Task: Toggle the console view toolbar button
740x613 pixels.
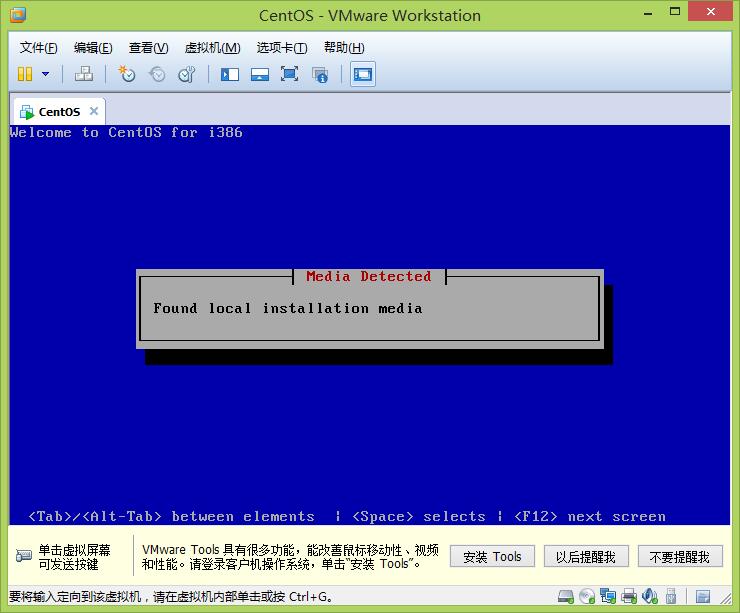Action: pyautogui.click(x=363, y=74)
